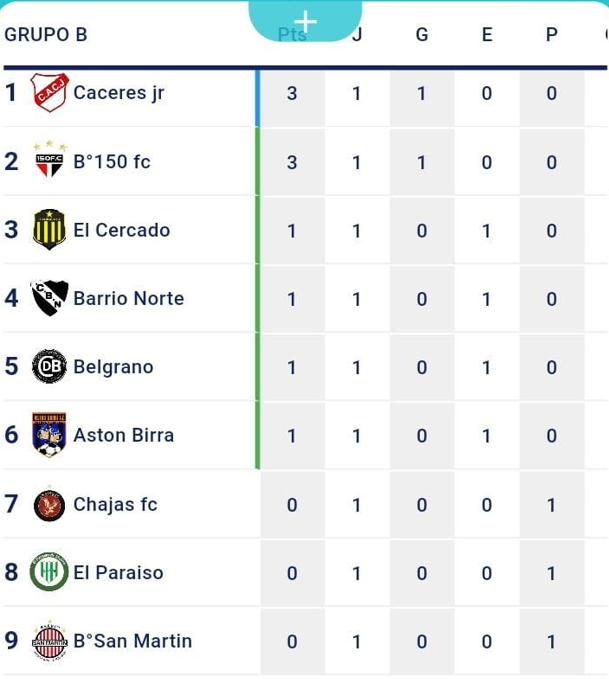This screenshot has height=679, width=609.
Task: Tap Aston Birra's draws value cell
Action: pos(487,436)
